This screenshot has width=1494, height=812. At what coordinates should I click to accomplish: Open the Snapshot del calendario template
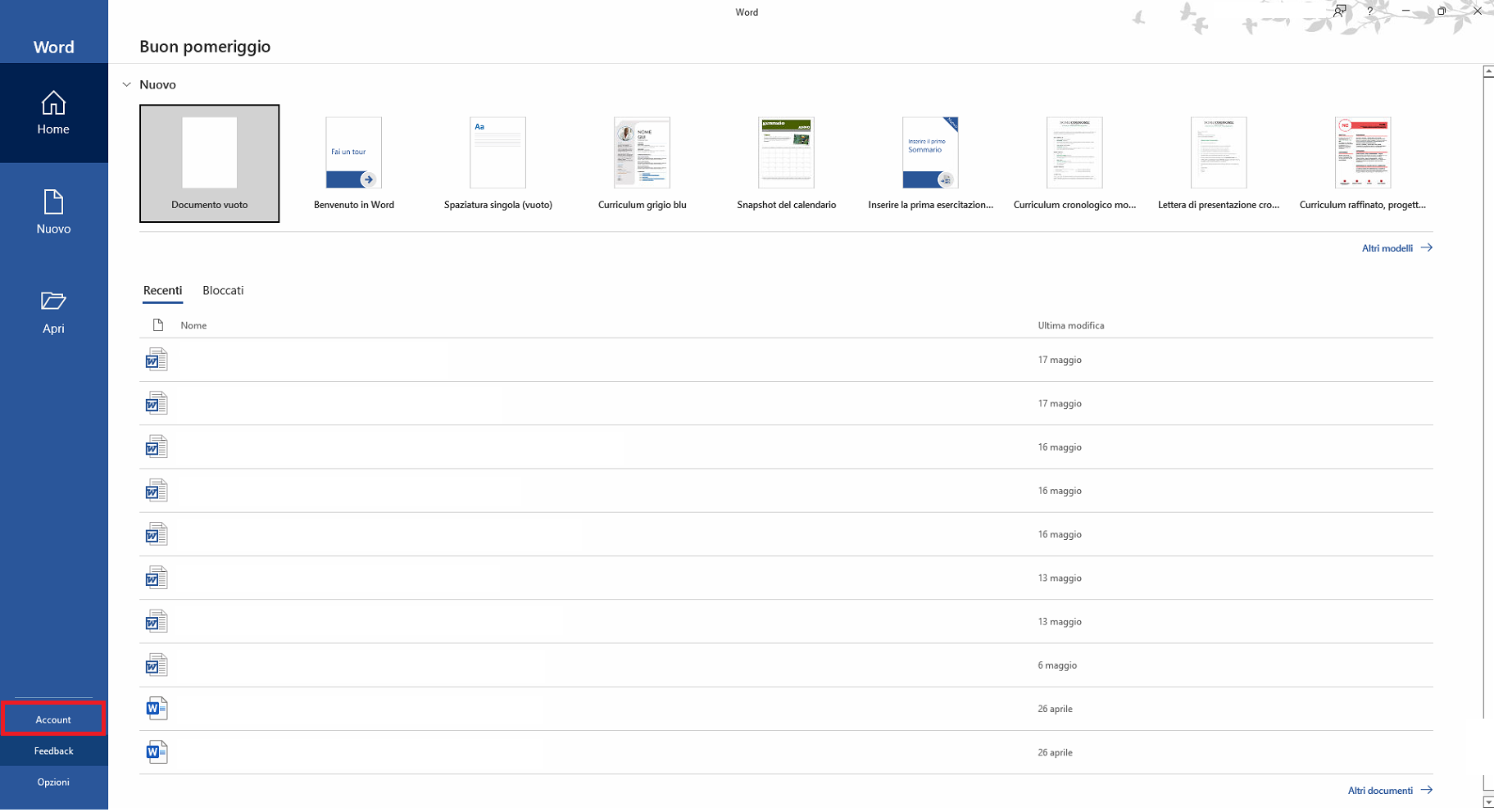click(x=787, y=163)
